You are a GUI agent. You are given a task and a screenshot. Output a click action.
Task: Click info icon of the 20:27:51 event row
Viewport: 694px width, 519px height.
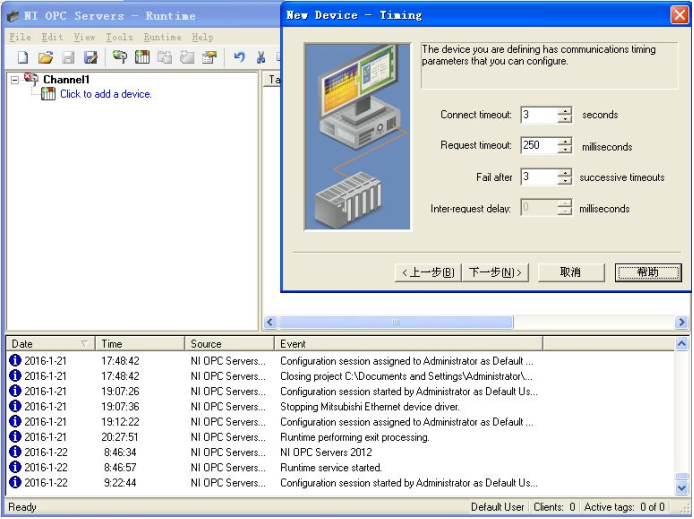coord(15,437)
